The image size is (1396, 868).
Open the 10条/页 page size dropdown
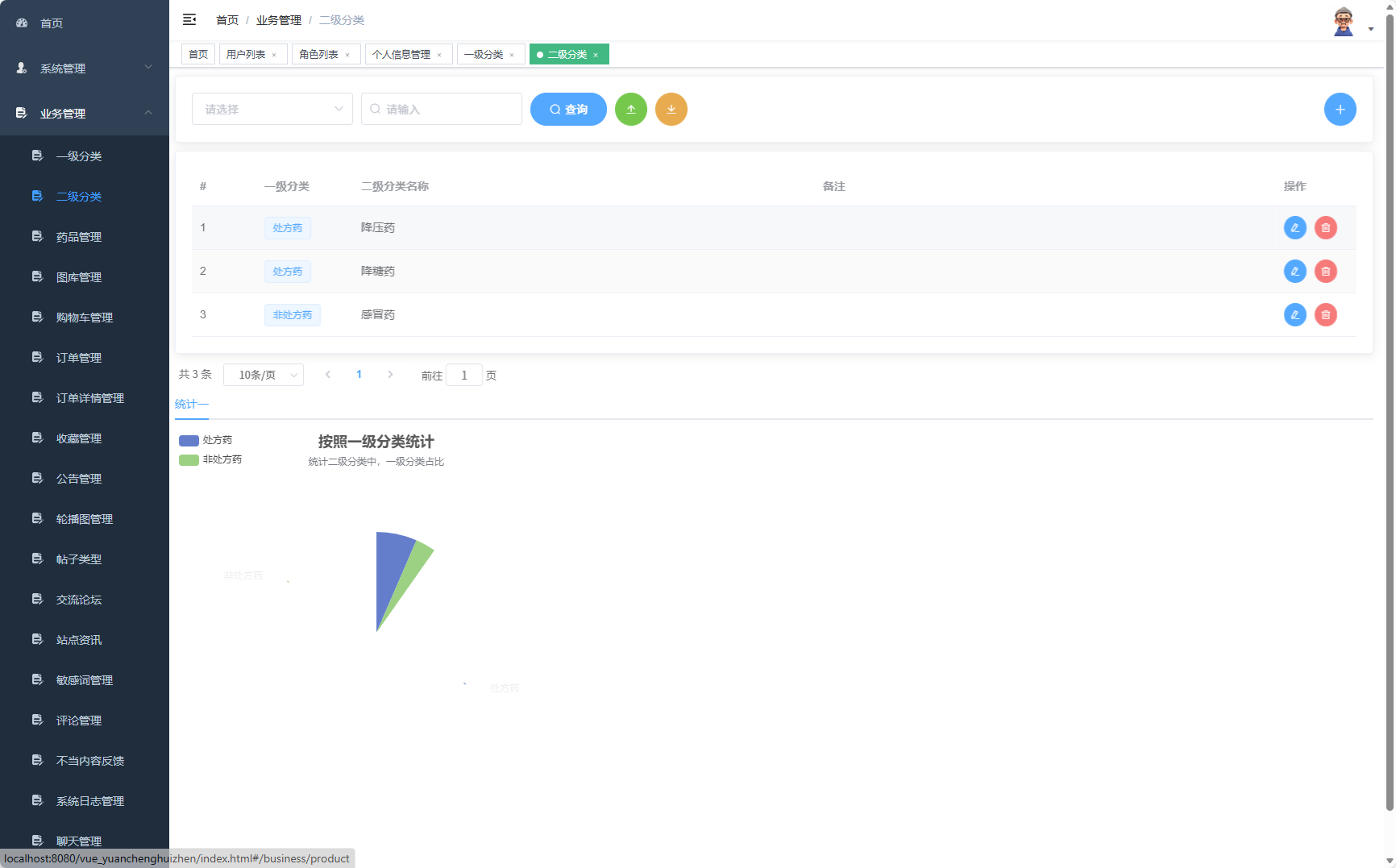(x=264, y=374)
